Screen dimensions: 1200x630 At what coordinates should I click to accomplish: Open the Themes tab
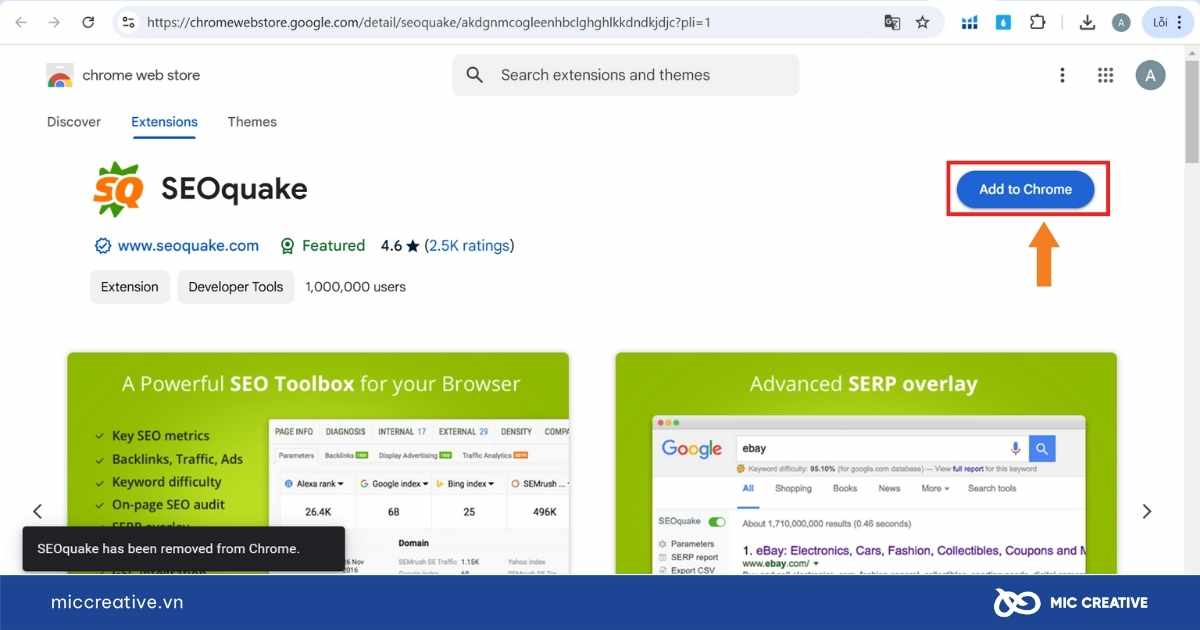[x=252, y=122]
